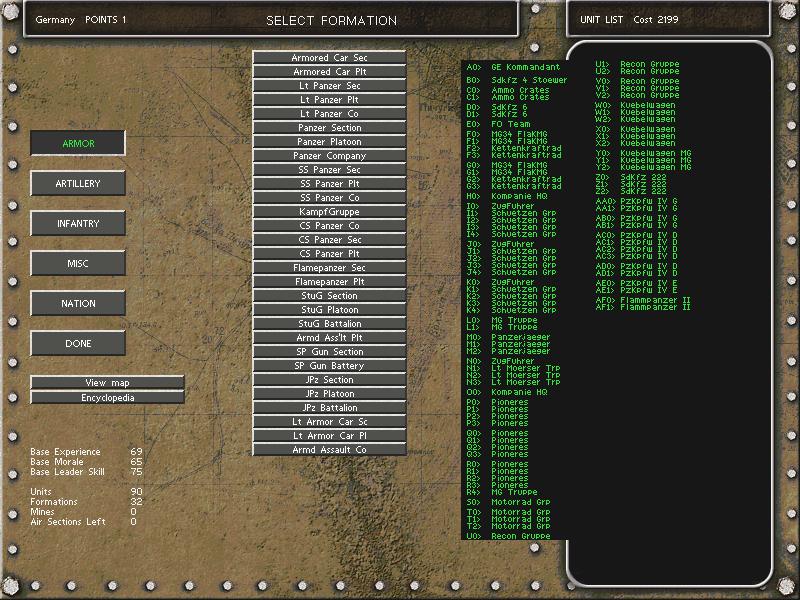Select the ARMOR category button
The image size is (800, 600).
(x=78, y=143)
